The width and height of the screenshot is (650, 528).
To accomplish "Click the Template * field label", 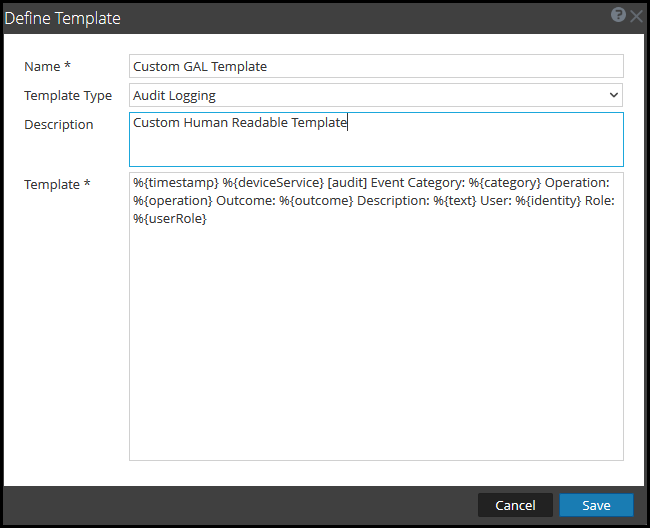I will click(58, 184).
